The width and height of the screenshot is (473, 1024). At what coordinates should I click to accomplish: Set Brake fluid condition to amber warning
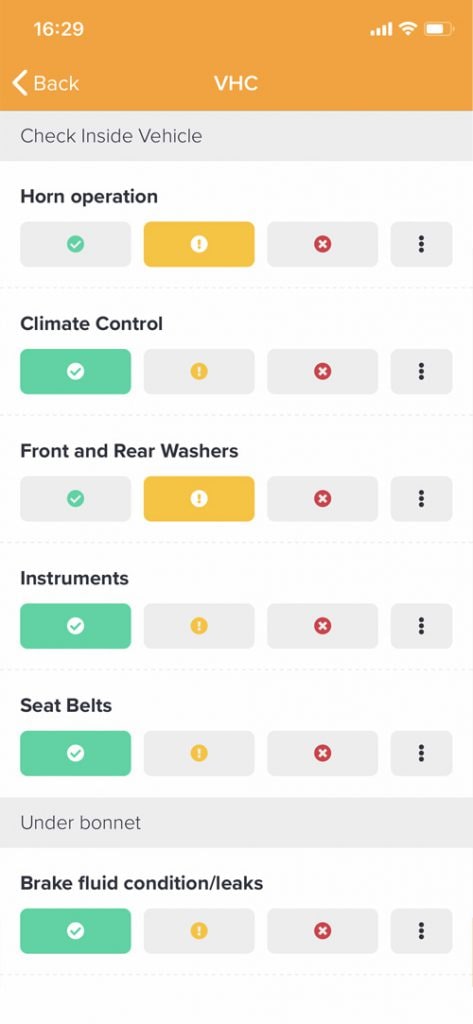pyautogui.click(x=199, y=931)
